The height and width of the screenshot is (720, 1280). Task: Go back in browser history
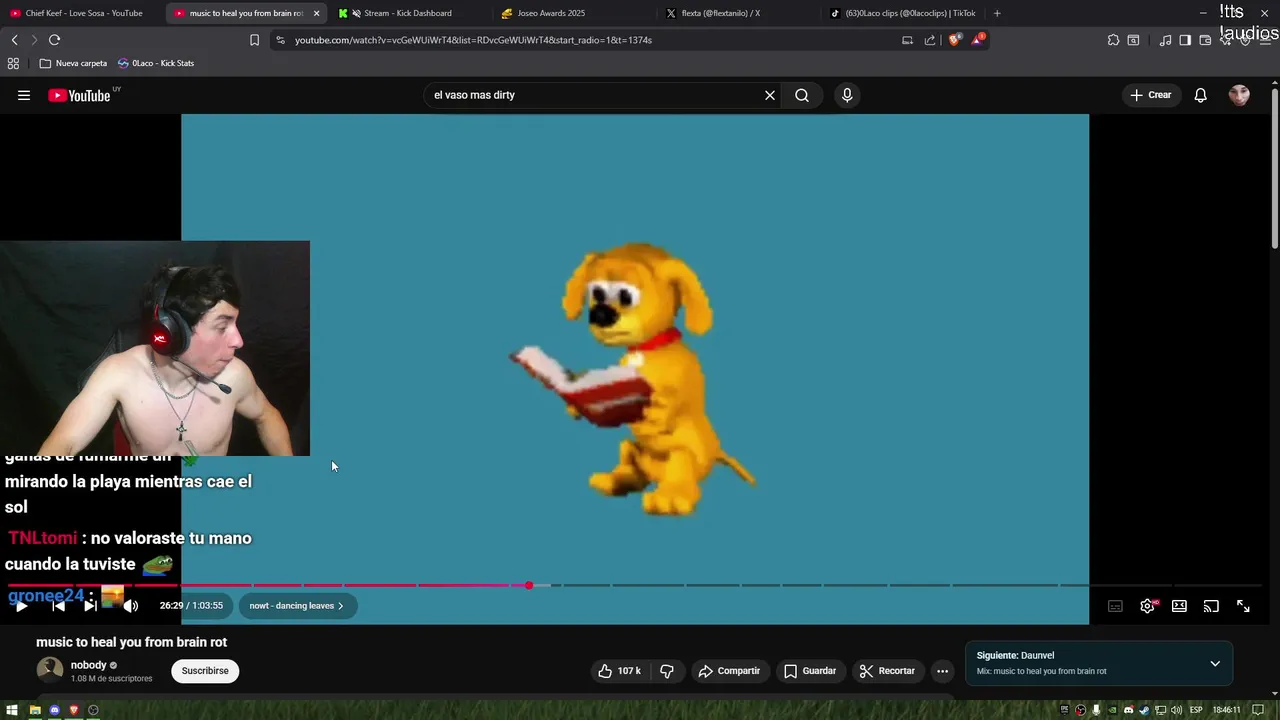(14, 40)
